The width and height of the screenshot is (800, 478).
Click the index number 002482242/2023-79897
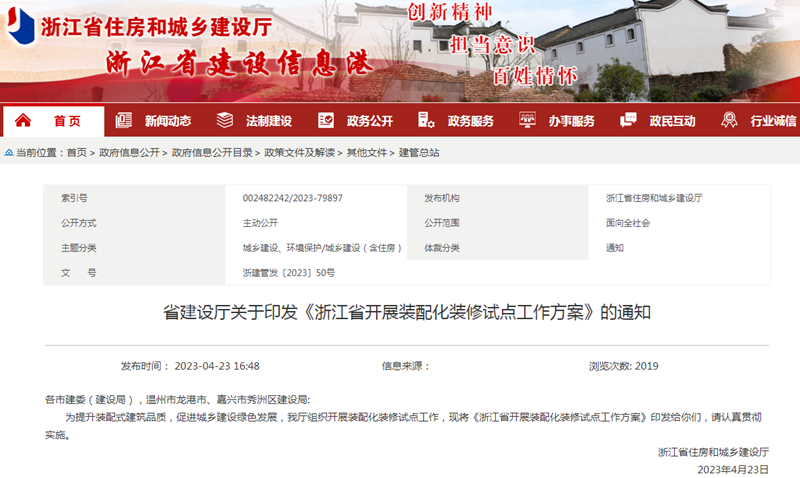pos(292,198)
